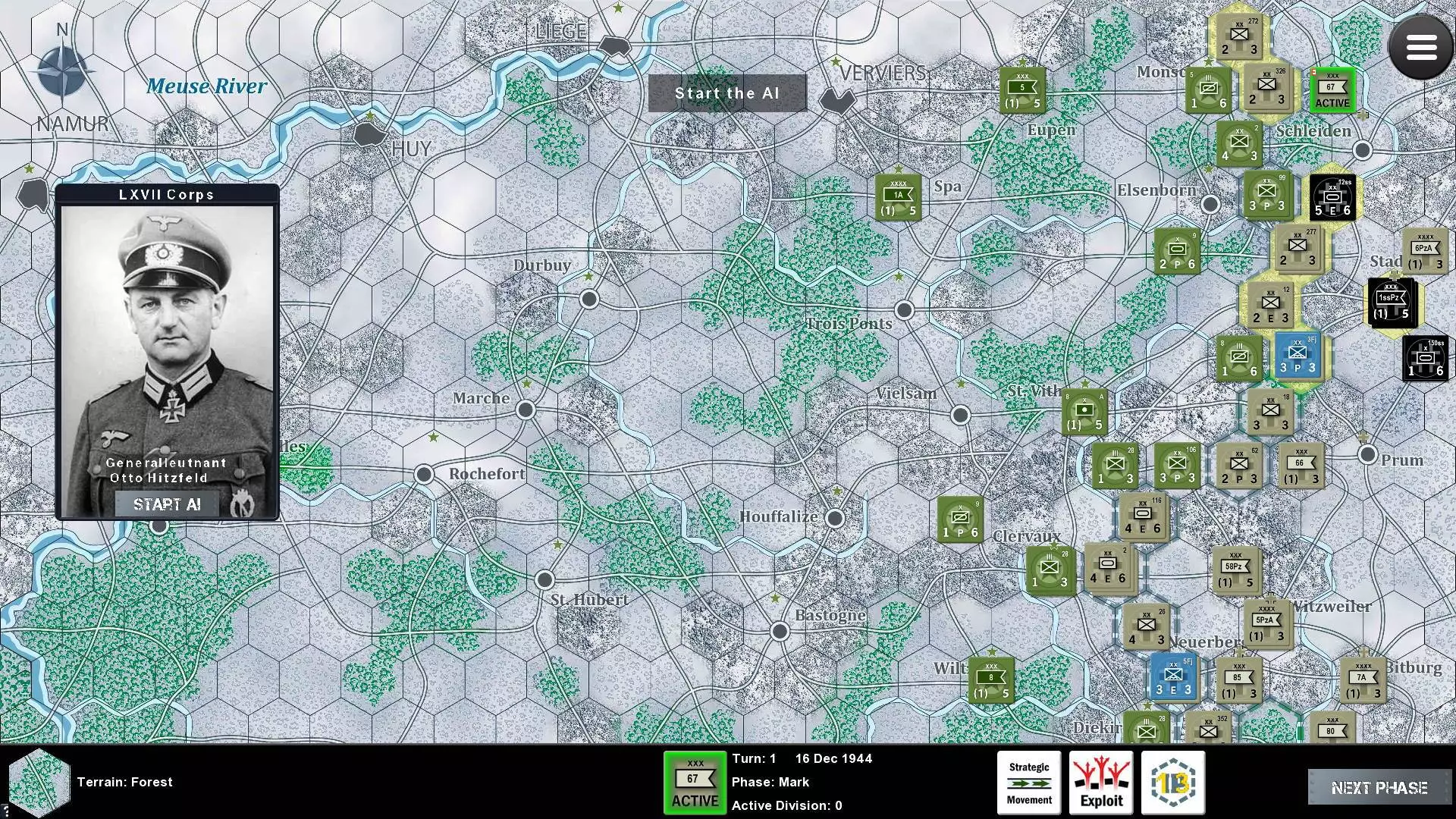Select the US 99 infantry division counter
This screenshot has width=1456, height=819.
point(1266,194)
